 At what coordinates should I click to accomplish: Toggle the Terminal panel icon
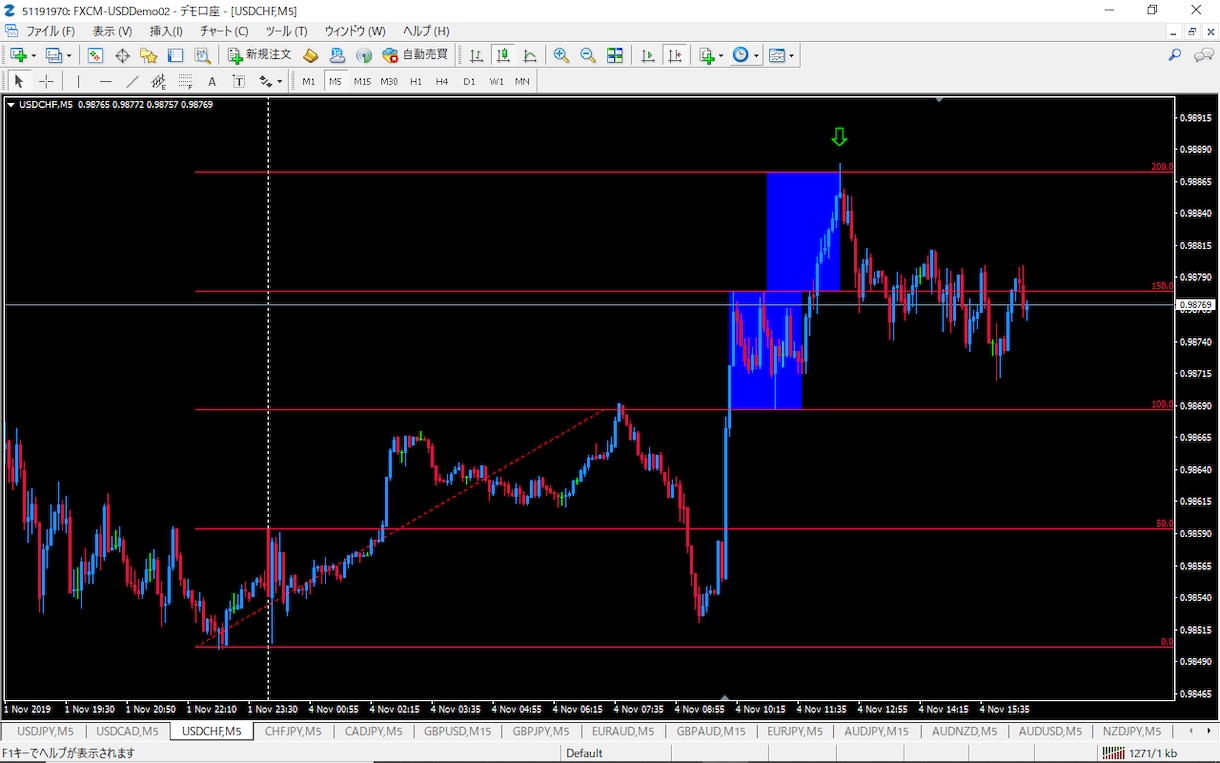click(175, 56)
